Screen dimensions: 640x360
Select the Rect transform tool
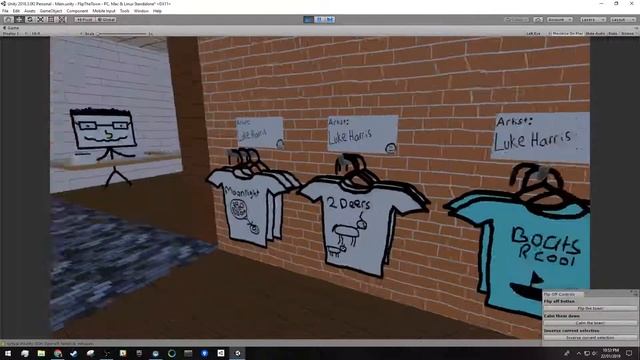click(51, 20)
